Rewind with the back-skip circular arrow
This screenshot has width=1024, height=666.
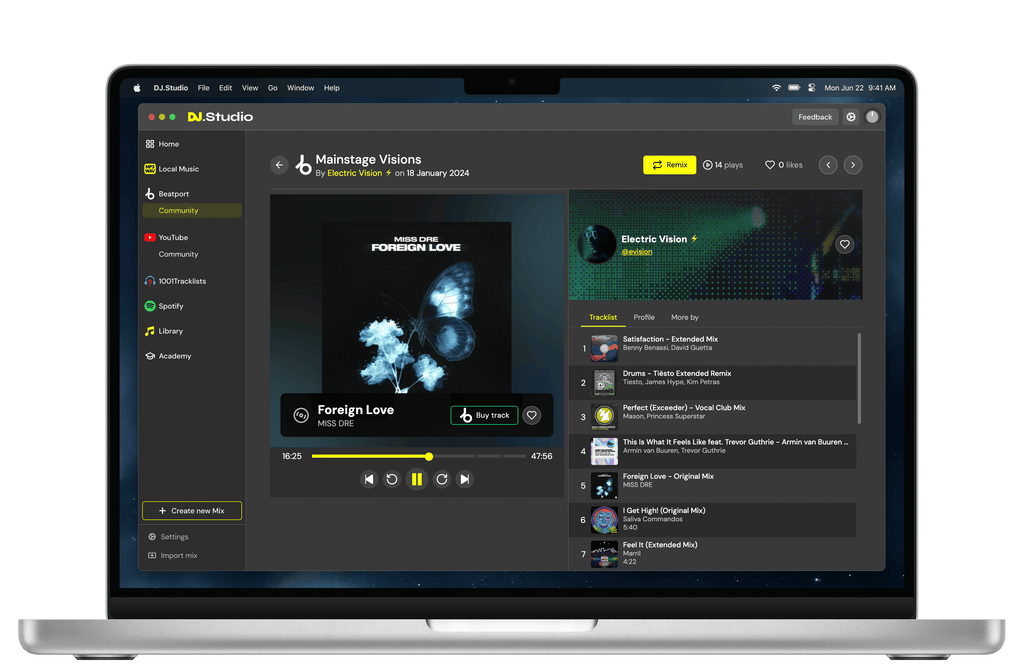click(x=392, y=479)
